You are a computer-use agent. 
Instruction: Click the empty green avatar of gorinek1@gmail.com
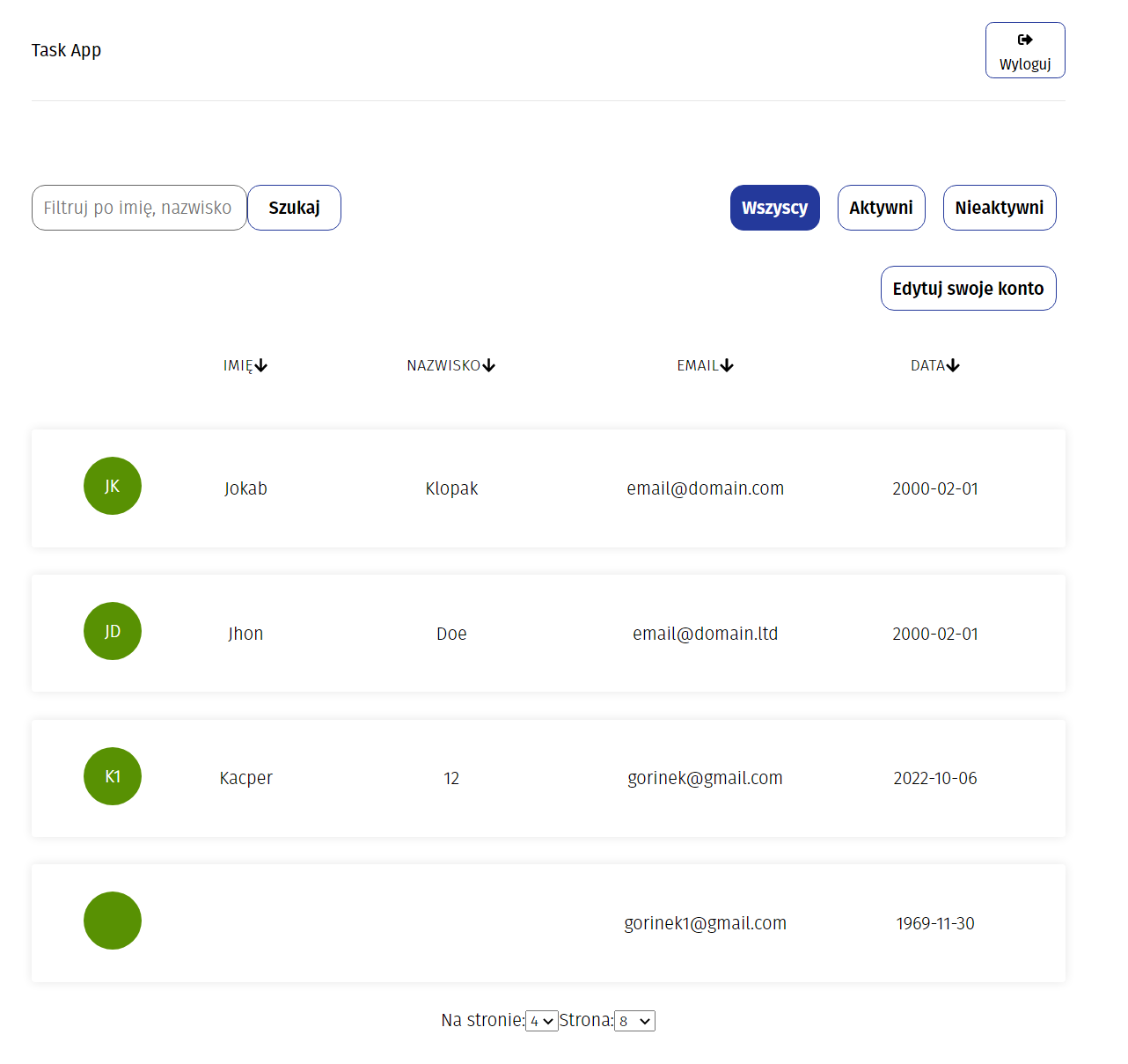coord(112,920)
